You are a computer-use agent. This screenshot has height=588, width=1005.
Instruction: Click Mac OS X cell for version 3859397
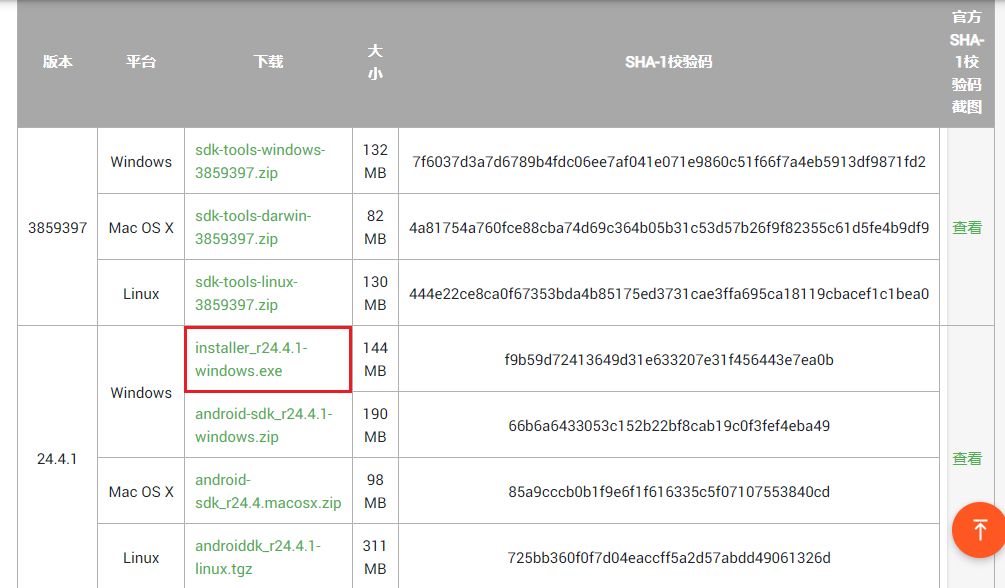(141, 228)
